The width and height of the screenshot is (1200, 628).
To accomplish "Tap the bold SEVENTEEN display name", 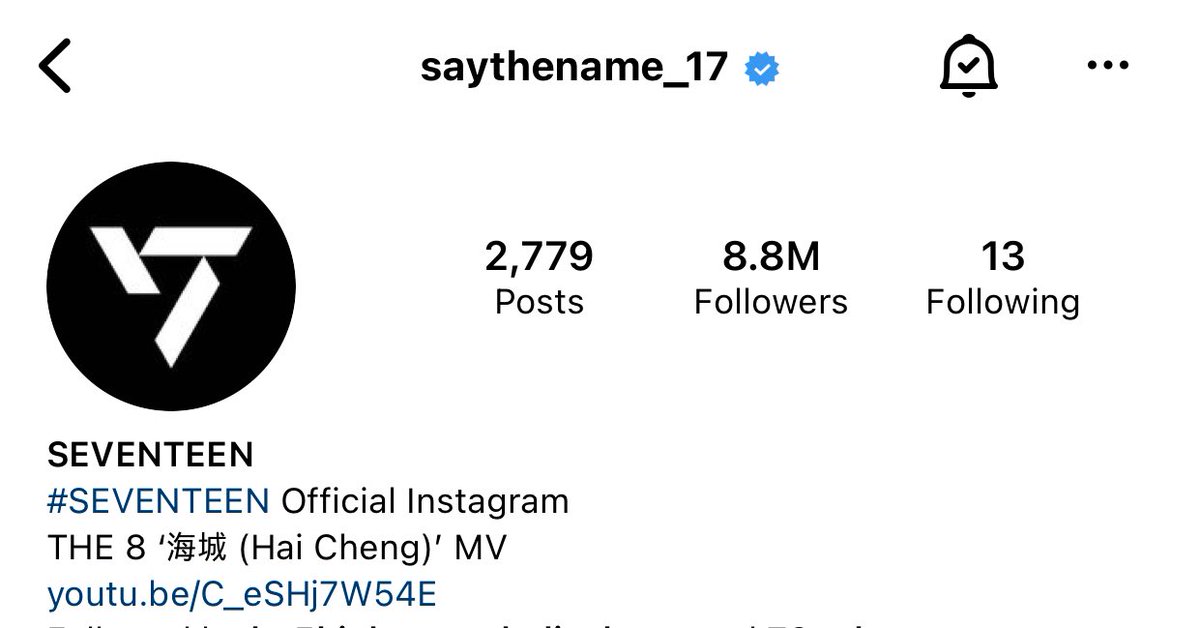I will tap(150, 455).
